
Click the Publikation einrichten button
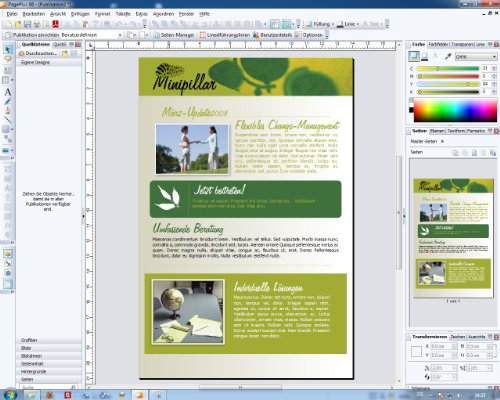[32, 35]
